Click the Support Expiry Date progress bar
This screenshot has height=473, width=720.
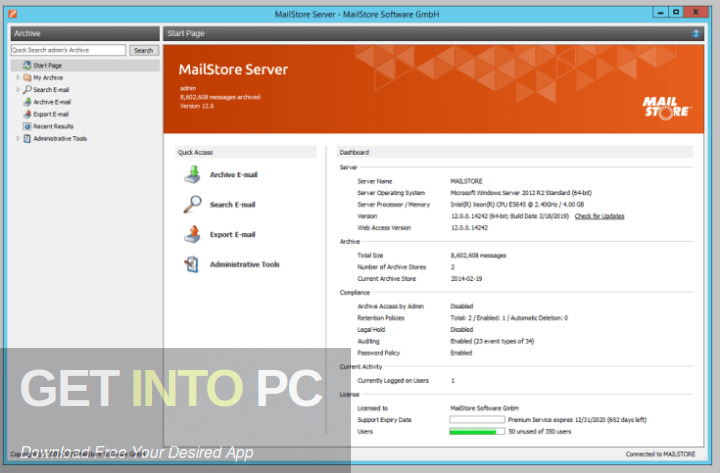point(477,420)
